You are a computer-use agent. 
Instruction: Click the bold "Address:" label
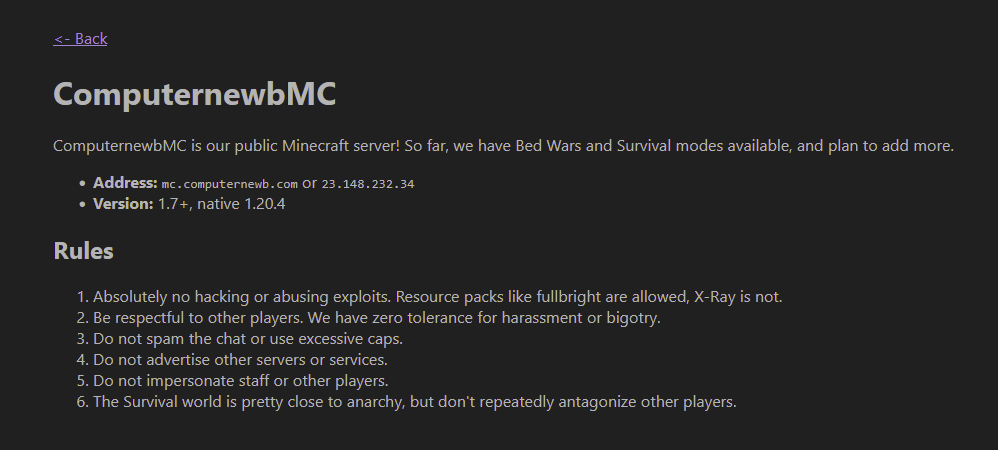tap(125, 183)
